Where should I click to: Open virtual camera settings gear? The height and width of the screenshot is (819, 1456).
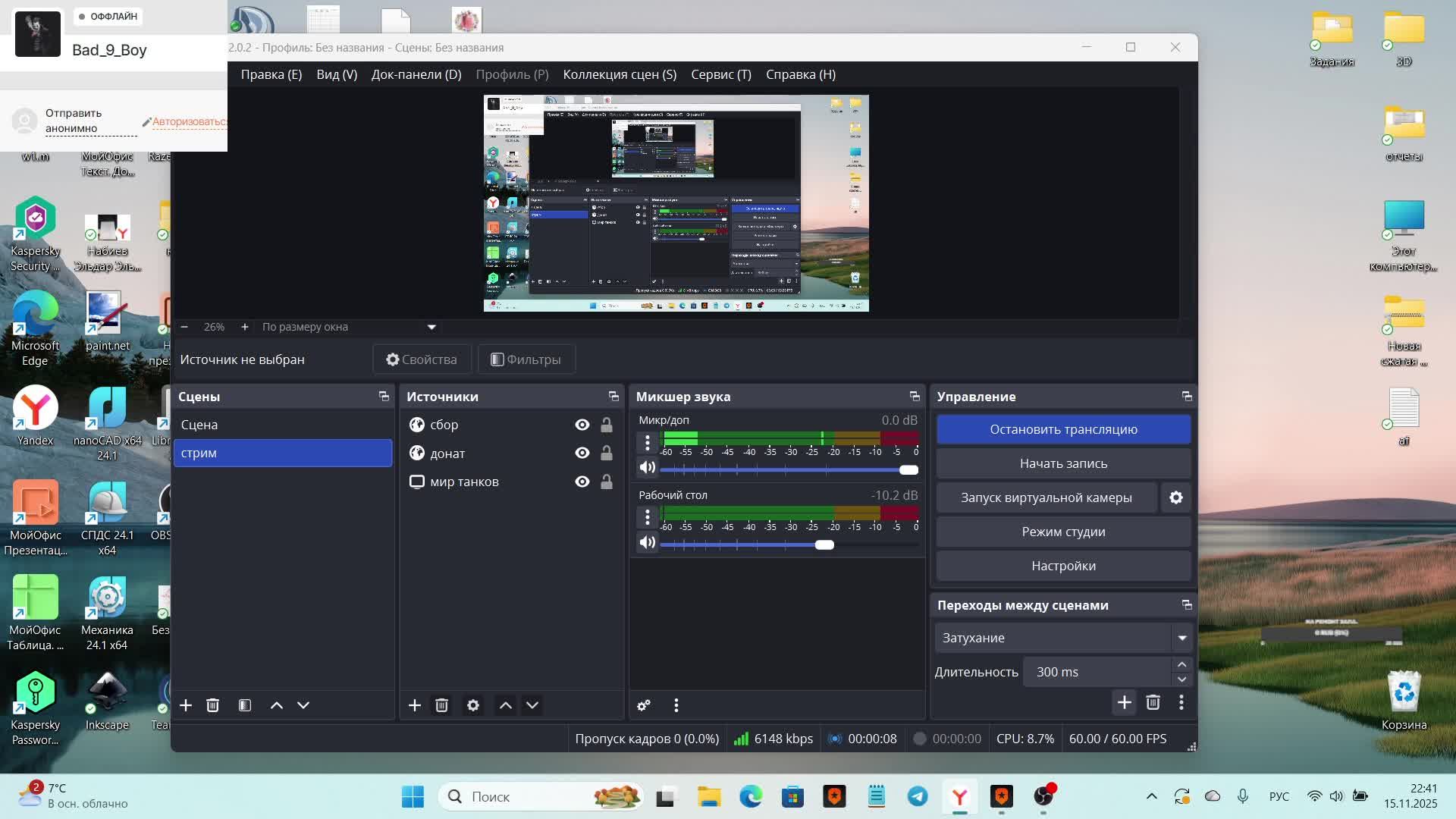coord(1175,497)
